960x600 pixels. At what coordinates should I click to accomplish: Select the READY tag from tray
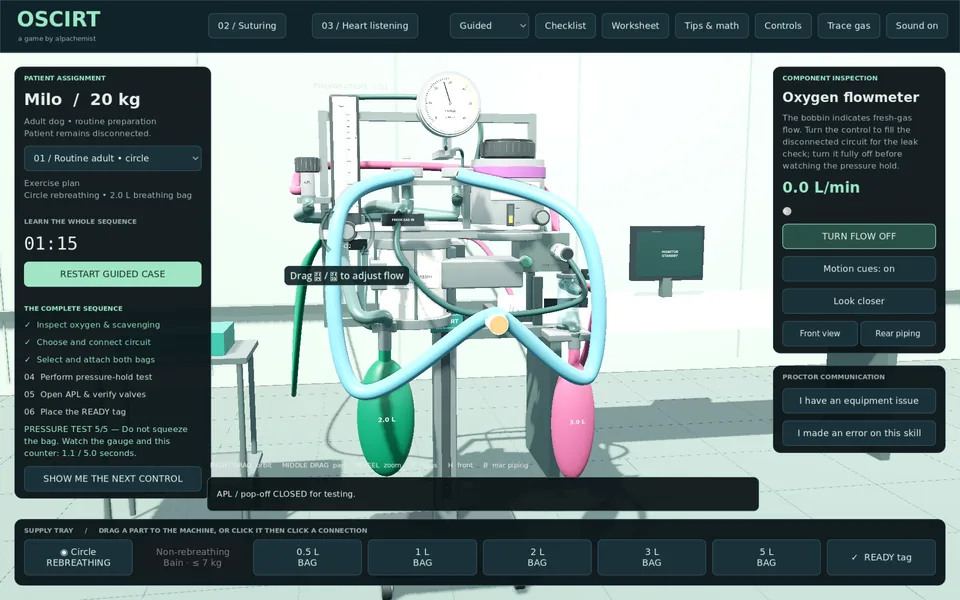coord(881,557)
